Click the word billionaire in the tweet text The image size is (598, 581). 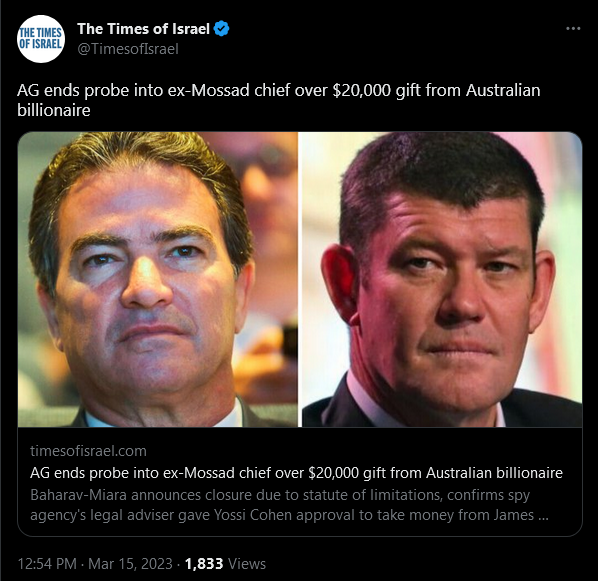54,111
